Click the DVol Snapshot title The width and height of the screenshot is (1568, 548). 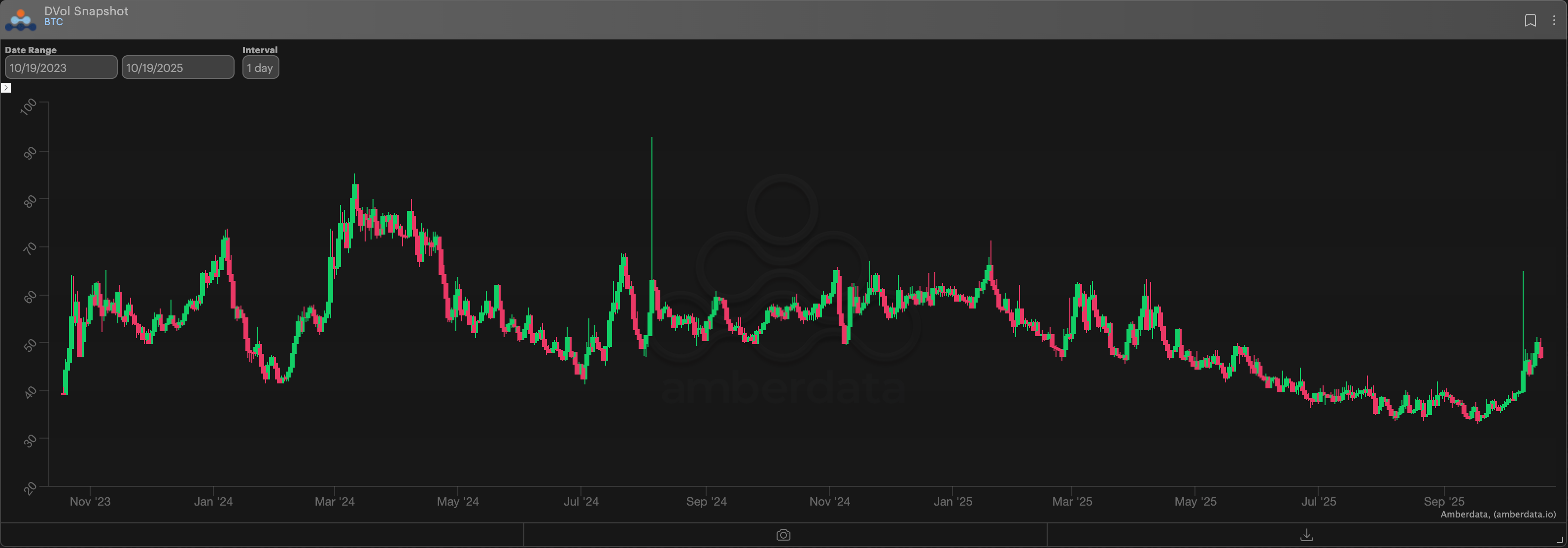coord(86,11)
